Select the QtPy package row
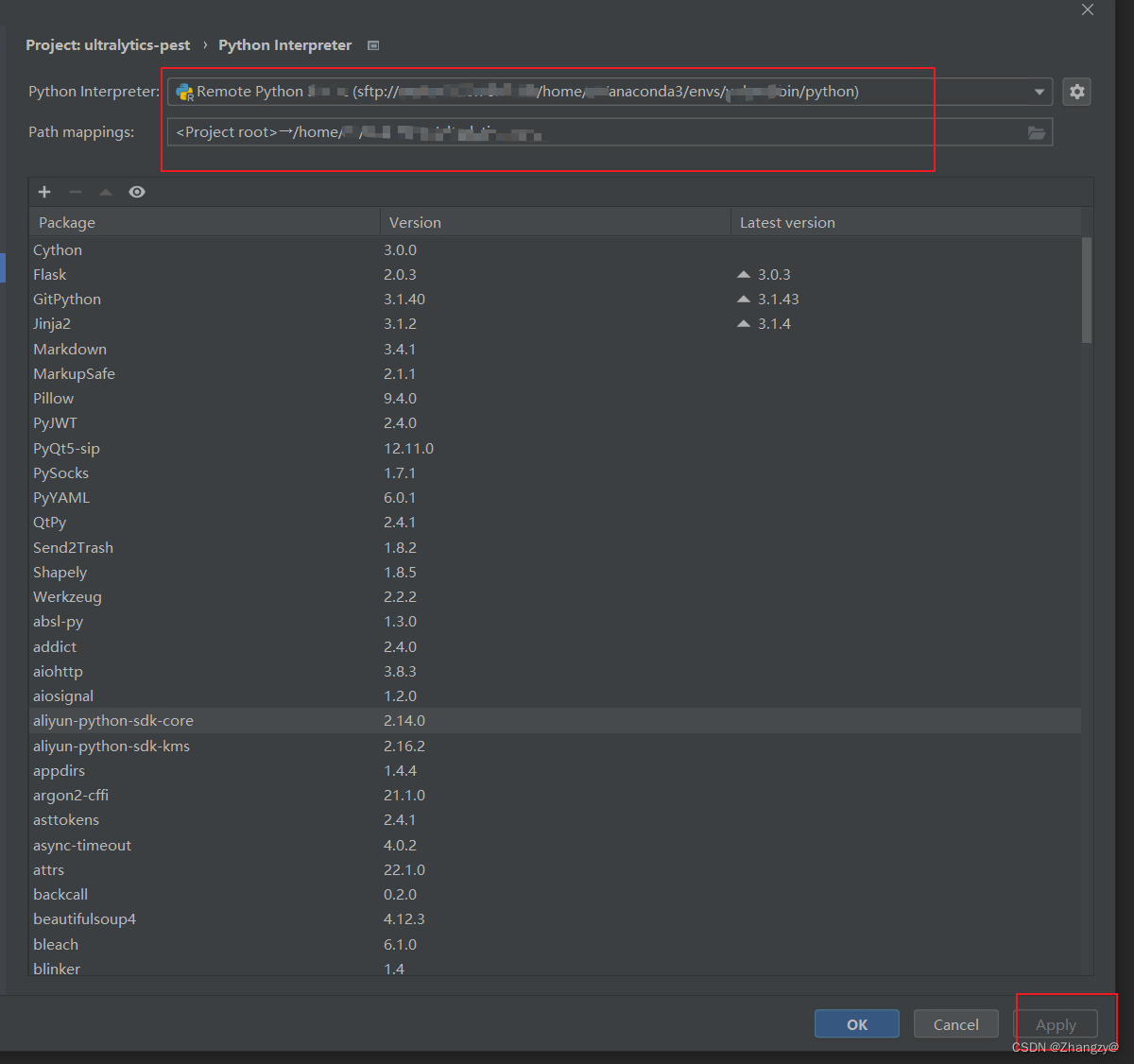Image resolution: width=1134 pixels, height=1064 pixels. 555,523
